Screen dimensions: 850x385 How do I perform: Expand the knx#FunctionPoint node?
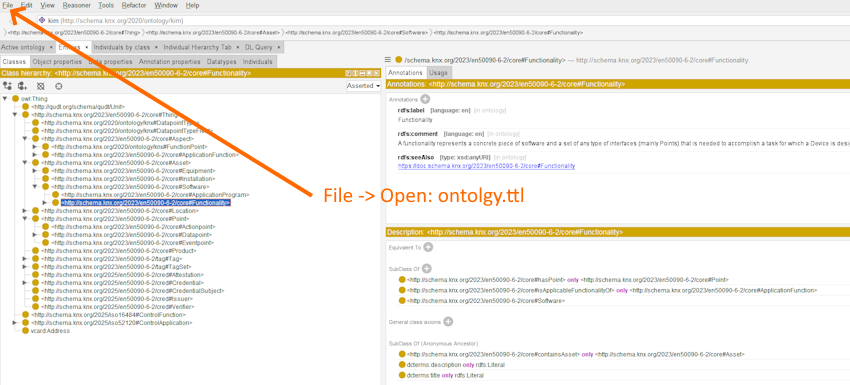(35, 147)
